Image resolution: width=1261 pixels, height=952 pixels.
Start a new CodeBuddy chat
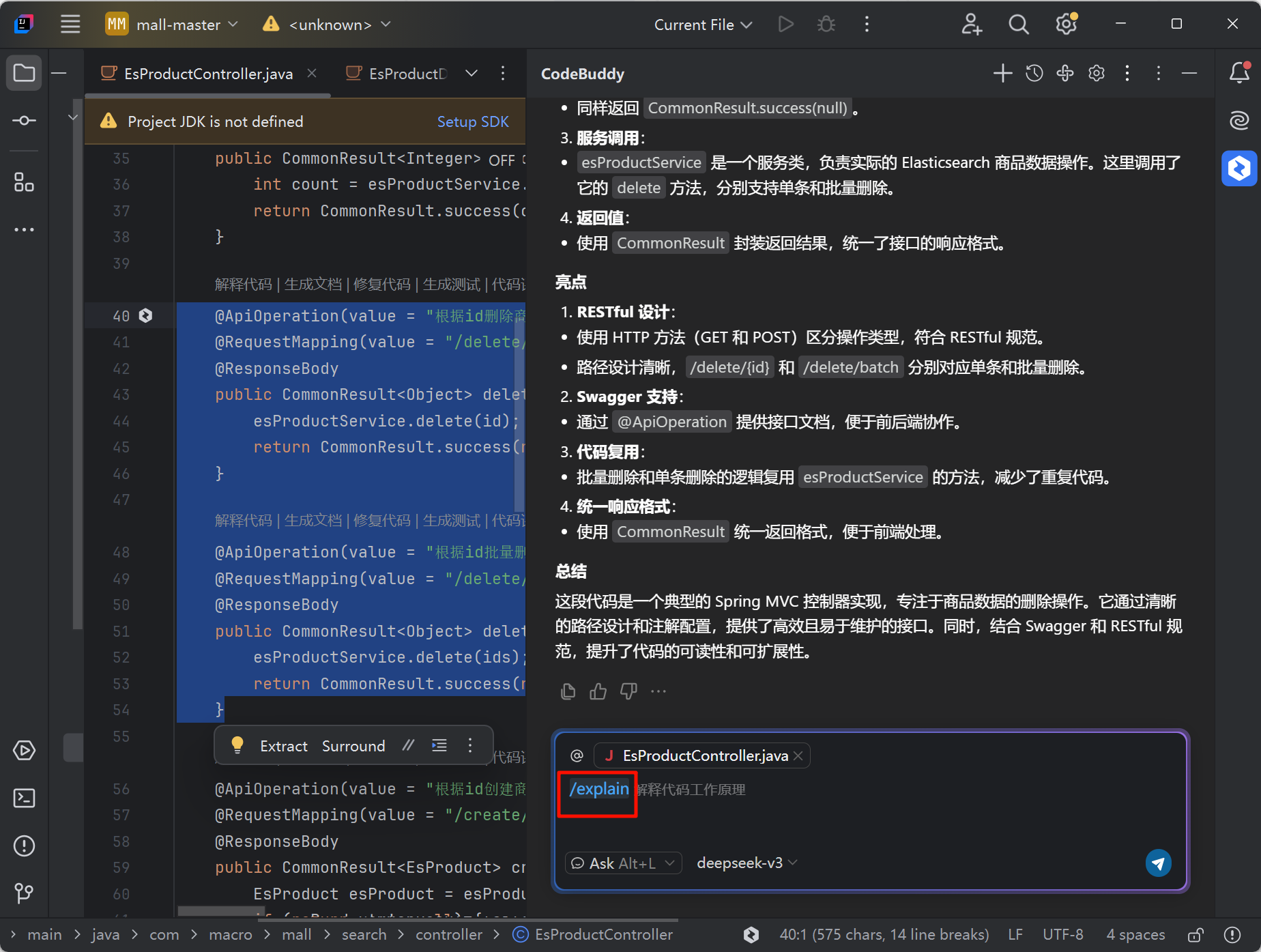click(1002, 74)
